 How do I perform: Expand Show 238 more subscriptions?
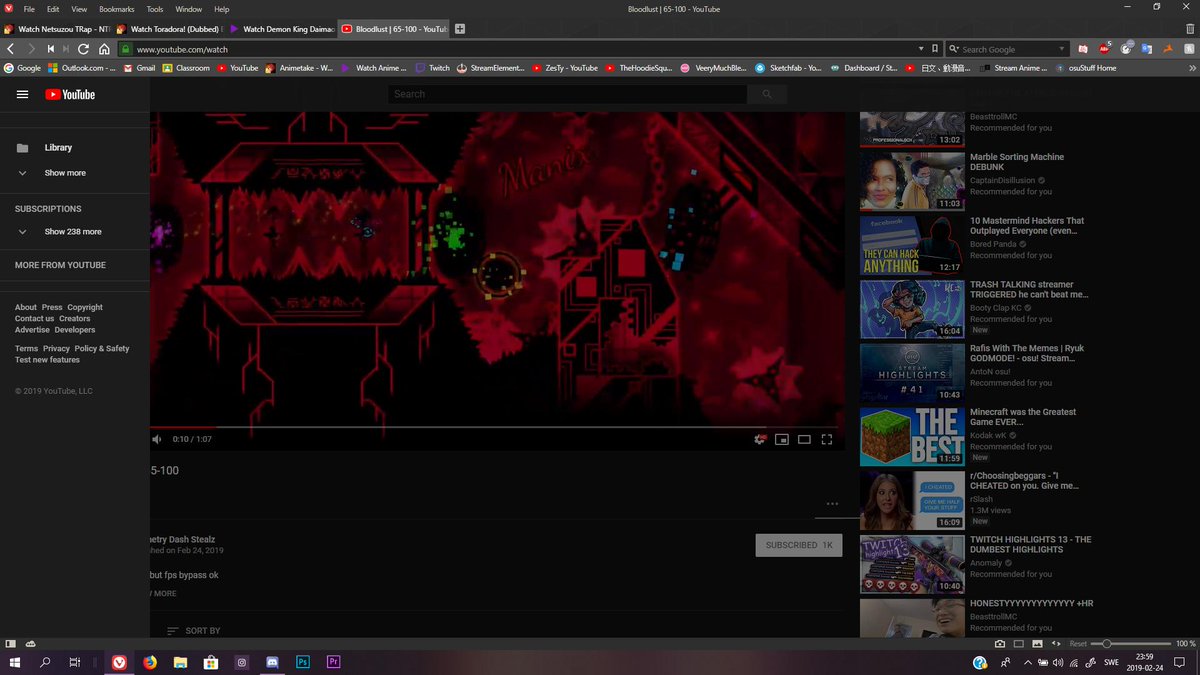click(x=72, y=231)
